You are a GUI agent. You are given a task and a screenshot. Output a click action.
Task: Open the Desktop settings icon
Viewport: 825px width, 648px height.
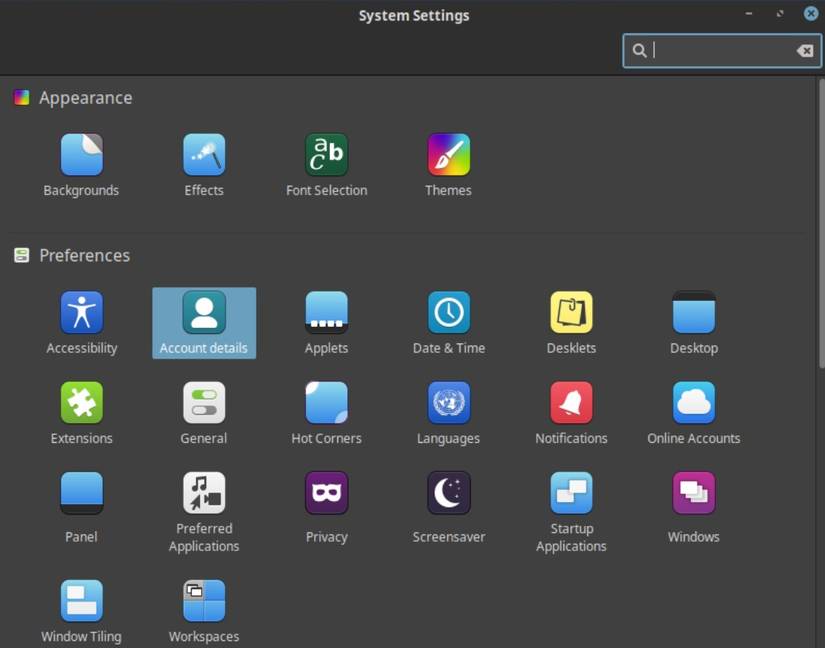point(693,312)
